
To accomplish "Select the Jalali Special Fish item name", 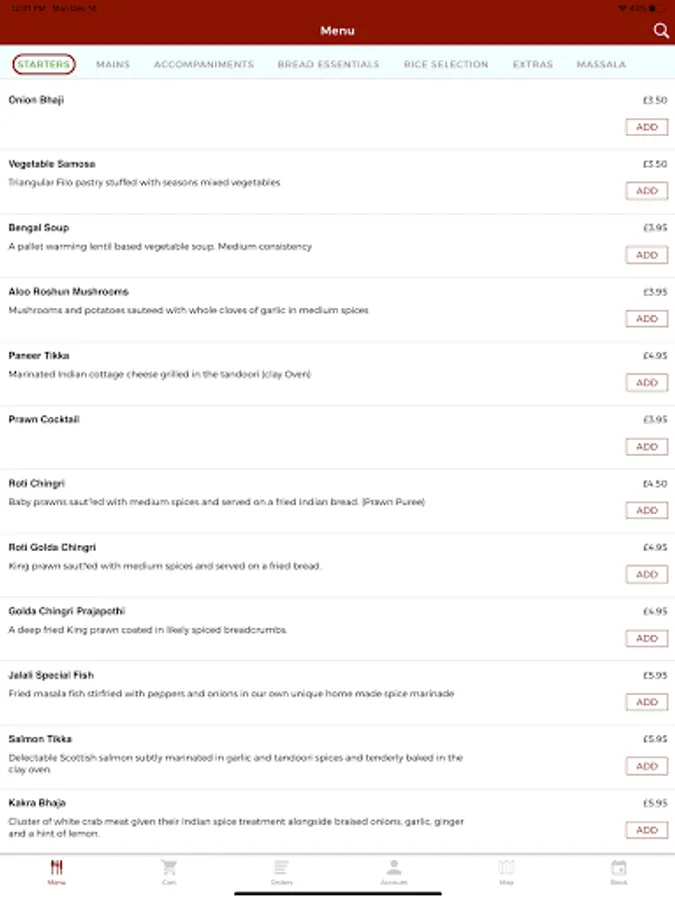I will coord(51,676).
